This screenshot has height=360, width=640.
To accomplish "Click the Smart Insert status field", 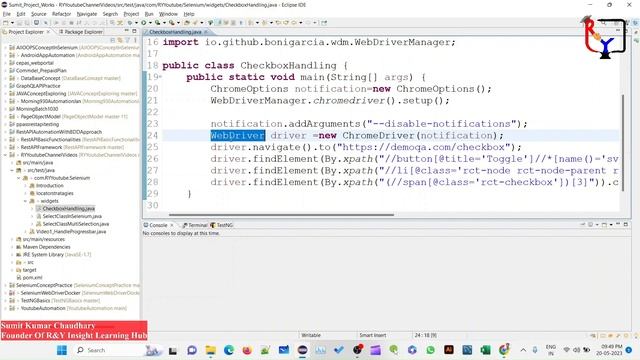I will (373, 335).
